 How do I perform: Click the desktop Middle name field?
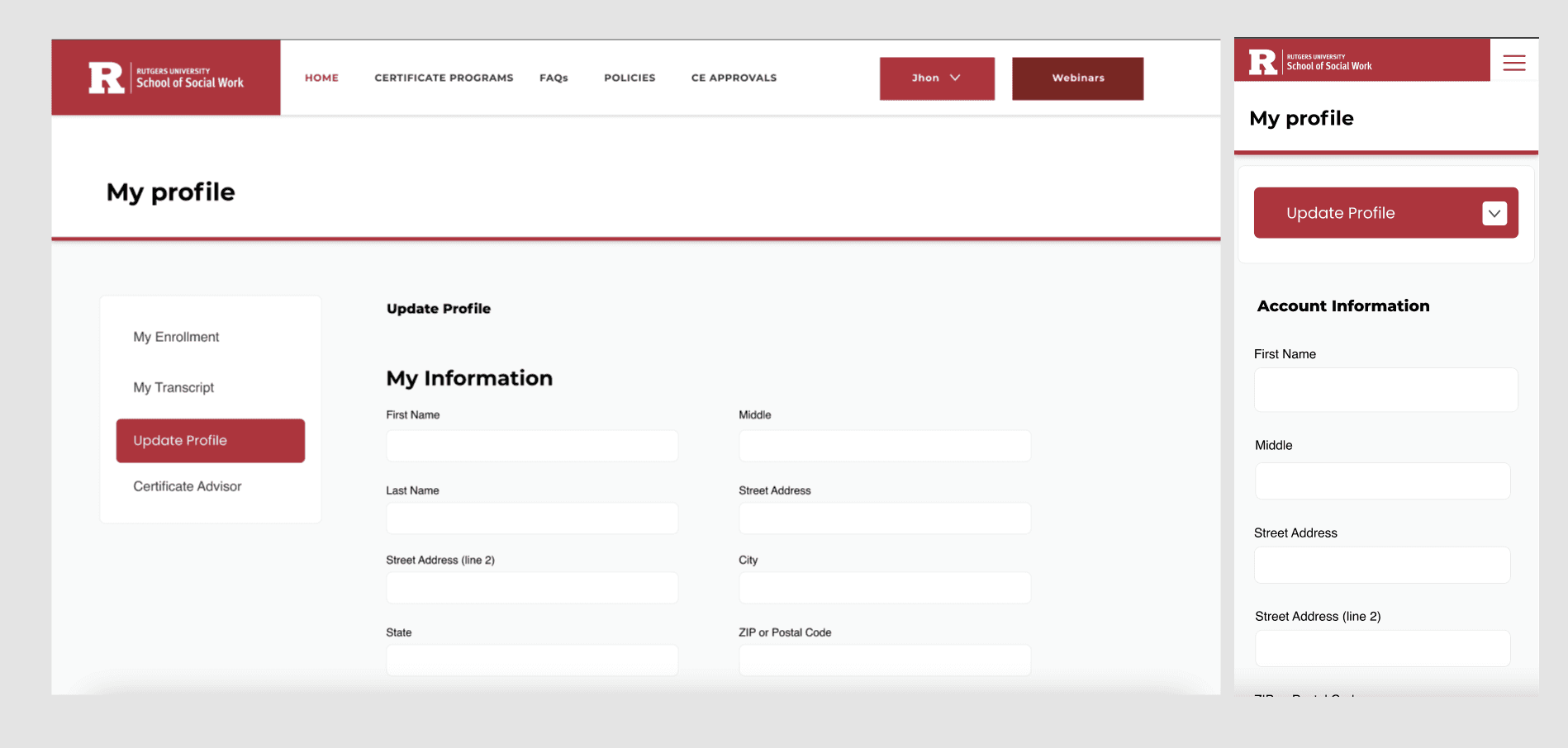tap(885, 446)
